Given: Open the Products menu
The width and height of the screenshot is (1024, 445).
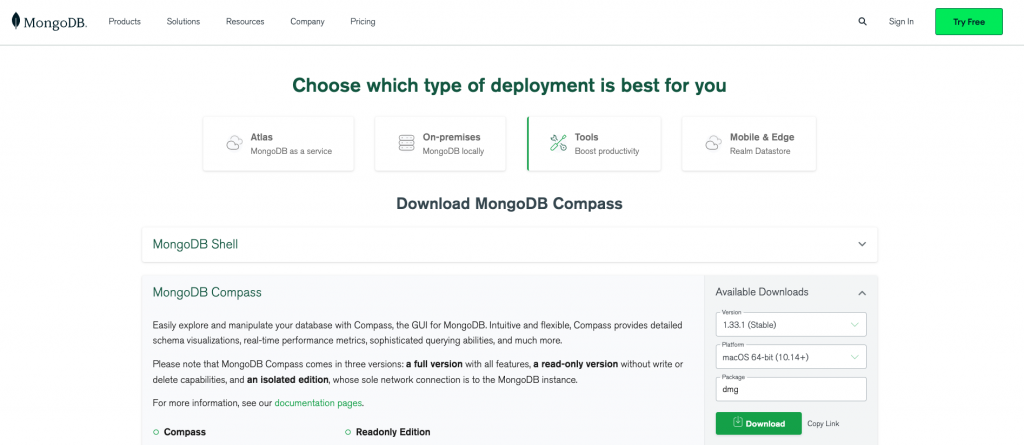Looking at the screenshot, I should tap(125, 22).
